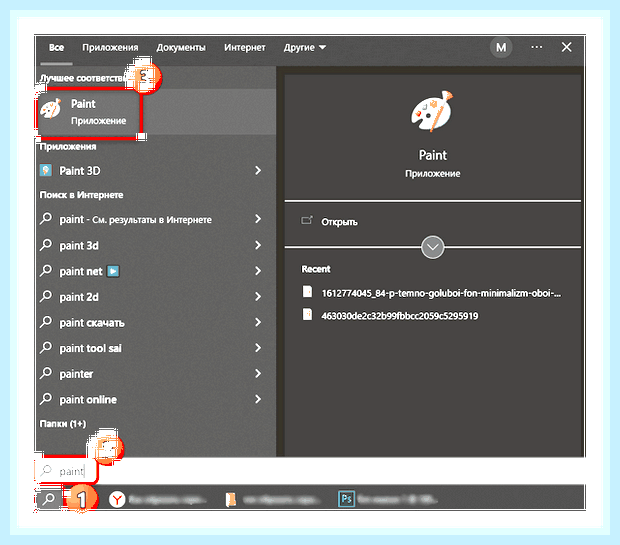Open the Yandex browser taskbar icon
620x545 pixels.
click(117, 500)
